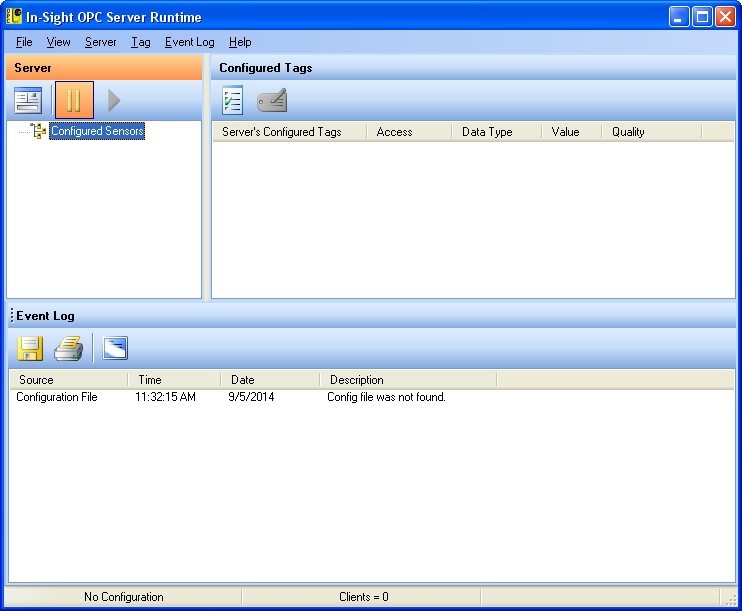Click the Server panel header

click(104, 68)
